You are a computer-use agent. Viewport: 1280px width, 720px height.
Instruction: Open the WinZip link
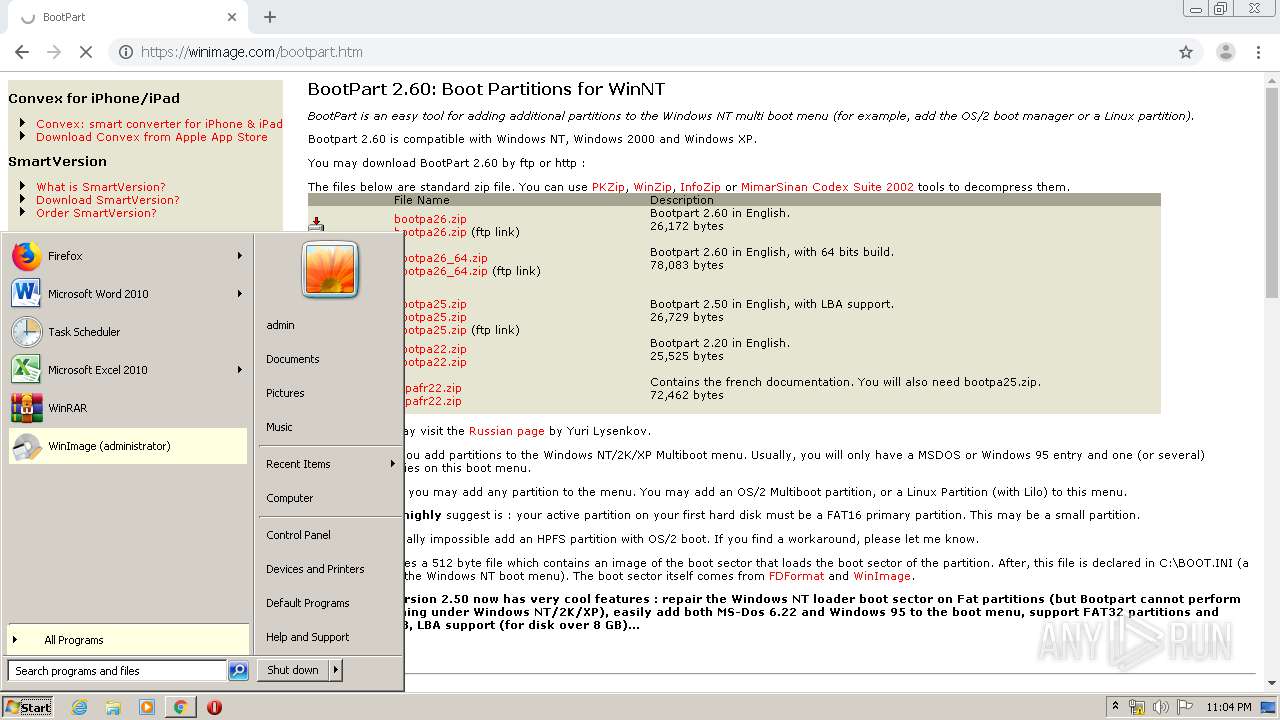click(652, 187)
